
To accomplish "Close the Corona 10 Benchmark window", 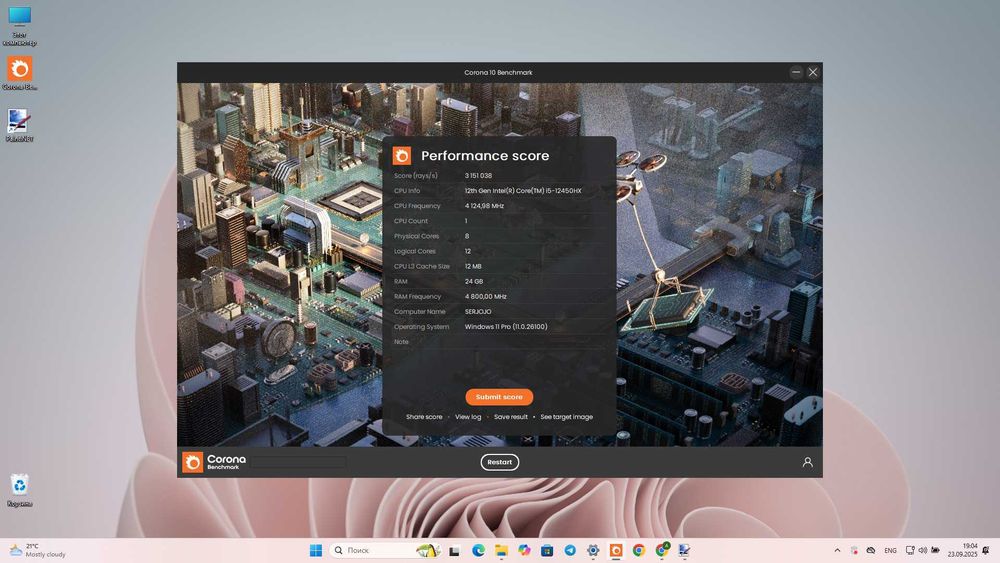I will click(x=812, y=72).
